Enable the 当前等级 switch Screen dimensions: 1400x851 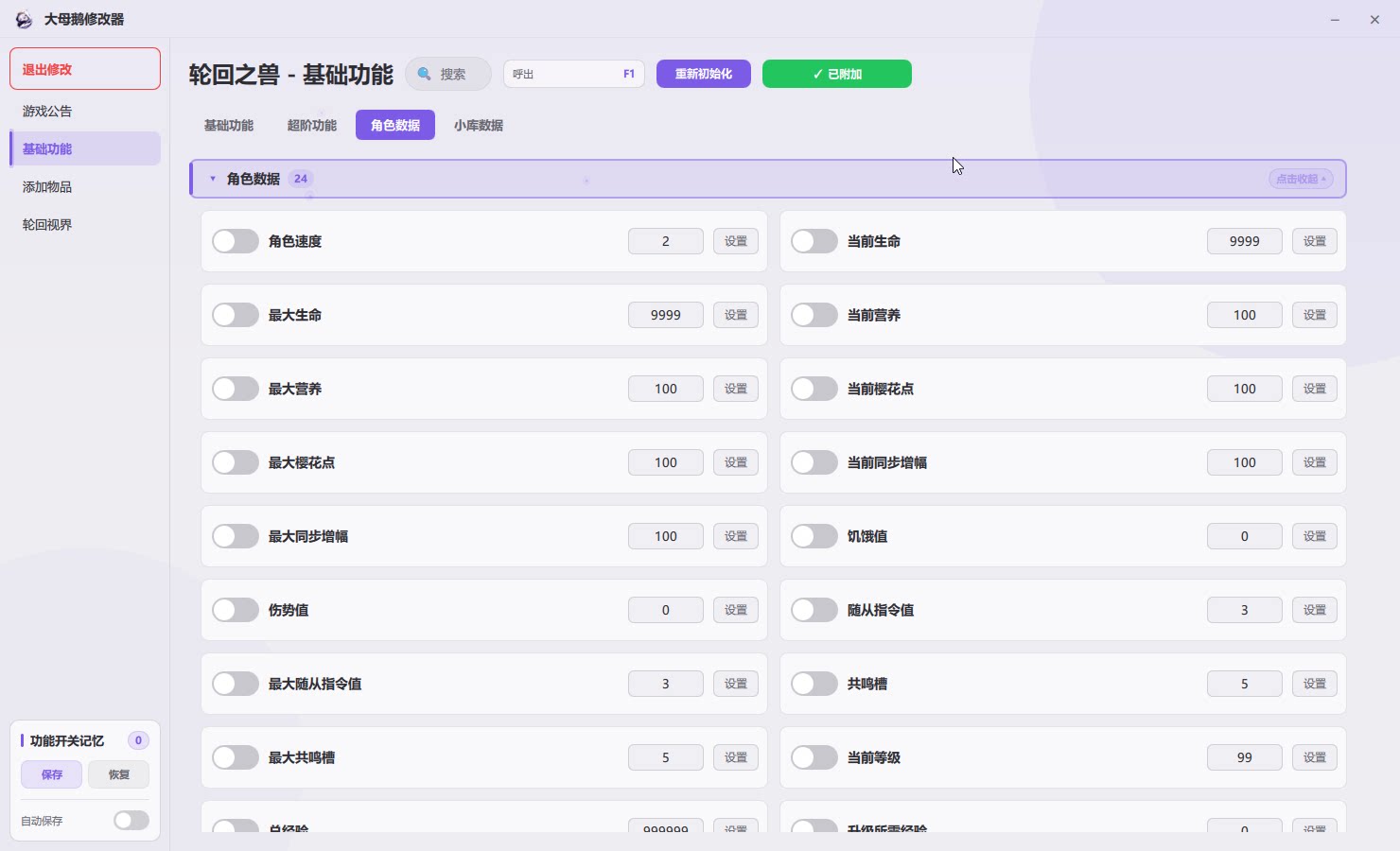(814, 757)
